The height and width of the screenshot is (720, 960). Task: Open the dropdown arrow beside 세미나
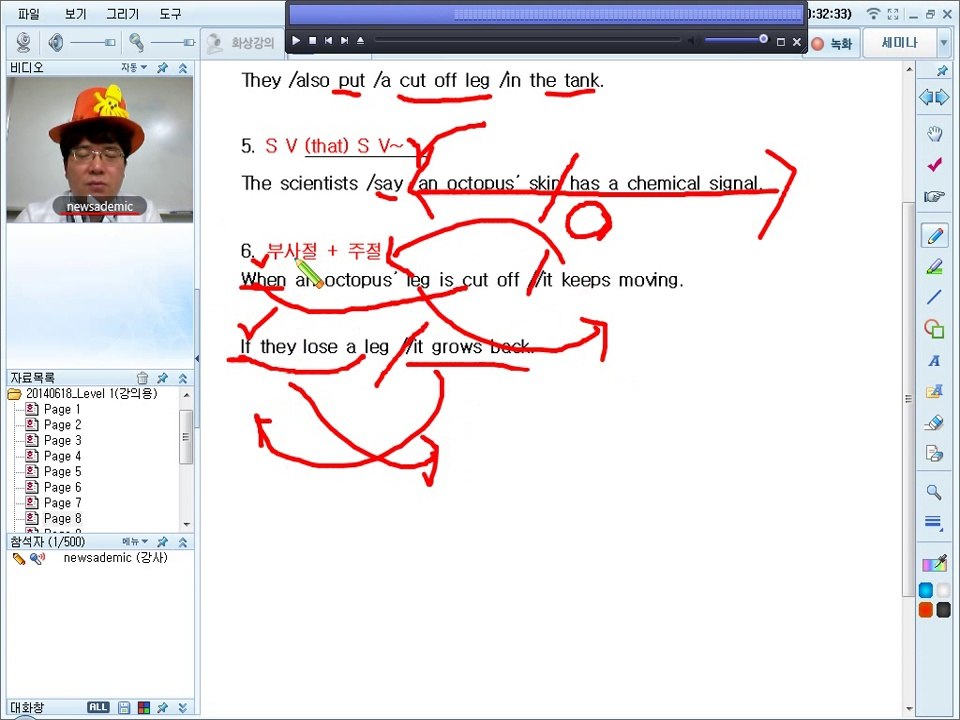click(943, 43)
